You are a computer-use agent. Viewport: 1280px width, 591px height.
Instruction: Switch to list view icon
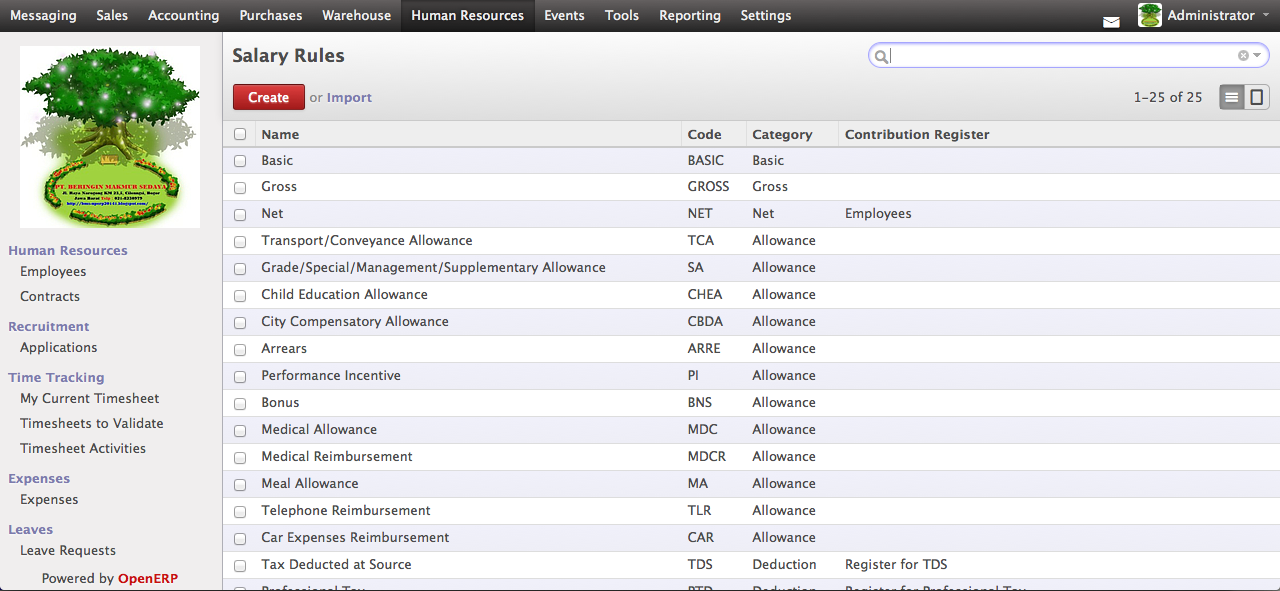pos(1232,97)
